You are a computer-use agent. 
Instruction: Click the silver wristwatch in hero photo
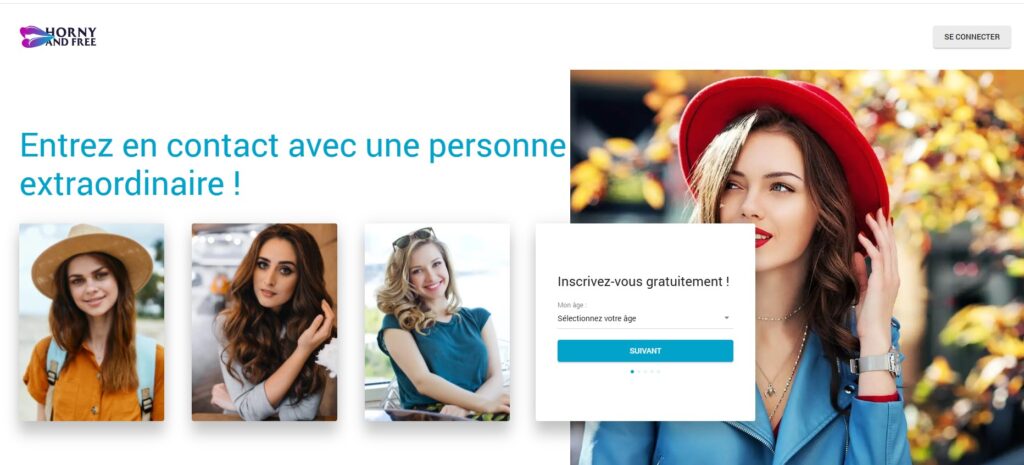pyautogui.click(x=876, y=363)
